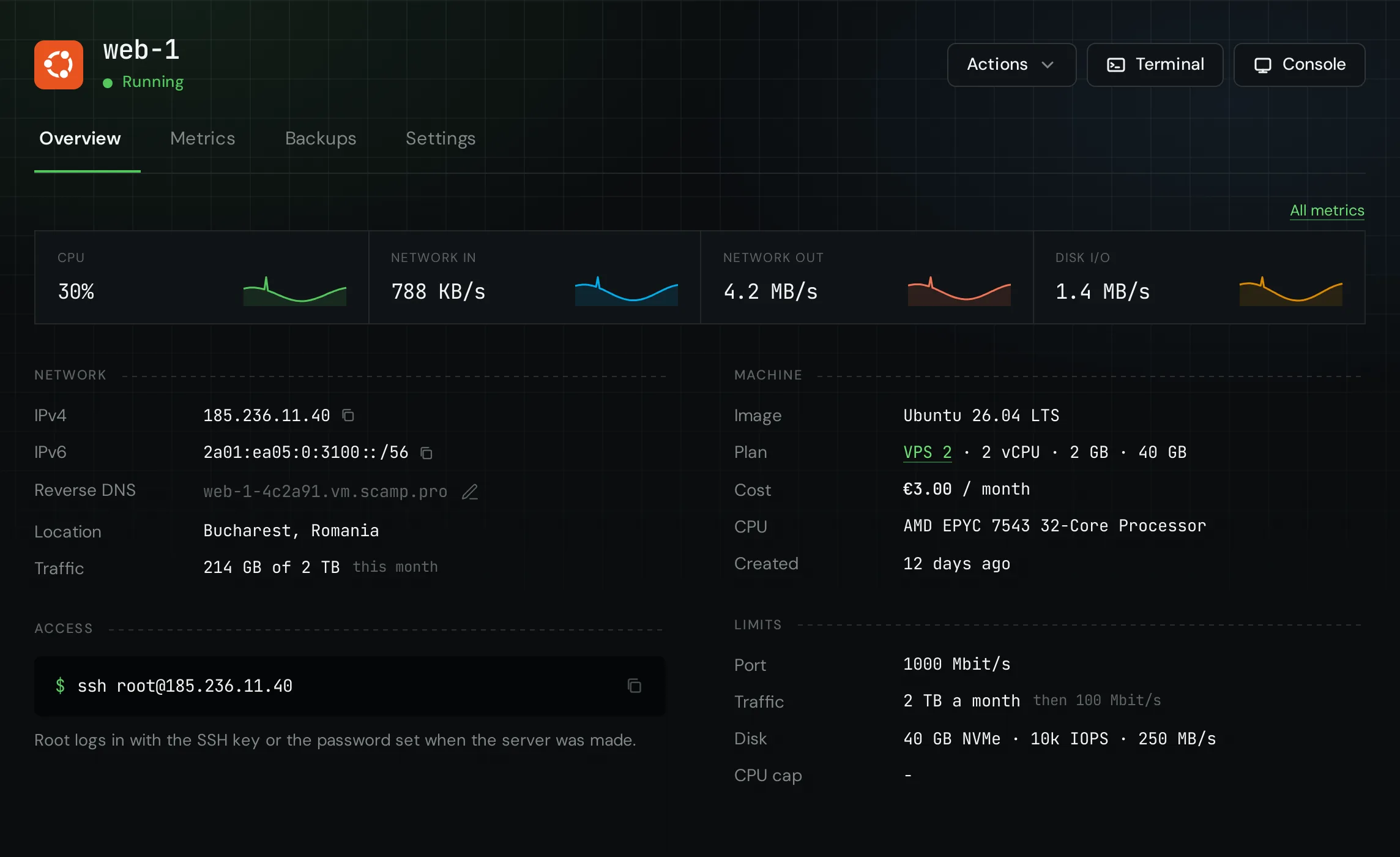Follow the All metrics link
Screen dimensions: 1400x857
tap(1327, 211)
